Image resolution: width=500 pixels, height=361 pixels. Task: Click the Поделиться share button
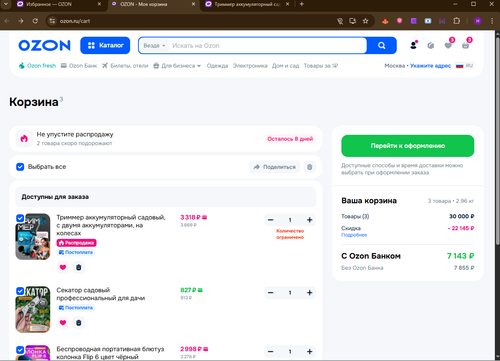tap(275, 167)
